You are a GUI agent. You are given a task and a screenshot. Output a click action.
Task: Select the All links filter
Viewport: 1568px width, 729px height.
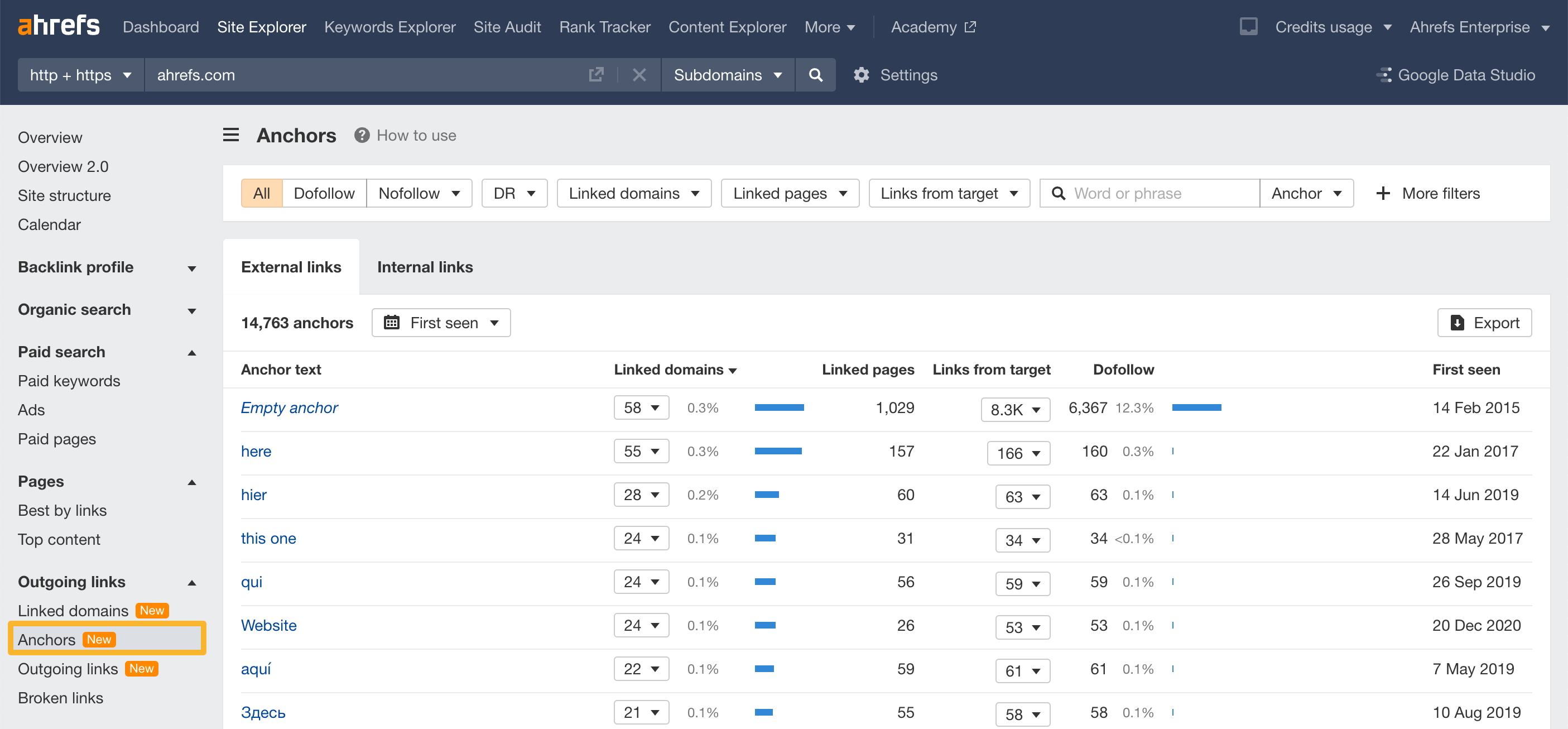262,193
